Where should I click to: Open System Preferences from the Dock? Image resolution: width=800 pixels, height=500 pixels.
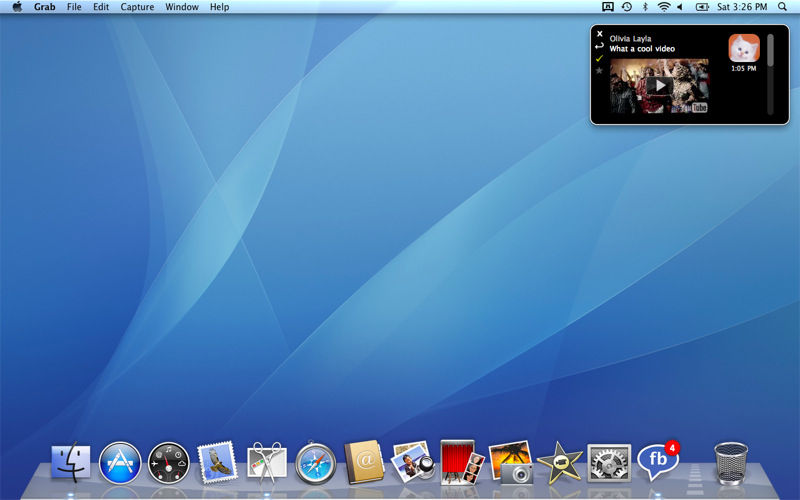click(x=608, y=463)
